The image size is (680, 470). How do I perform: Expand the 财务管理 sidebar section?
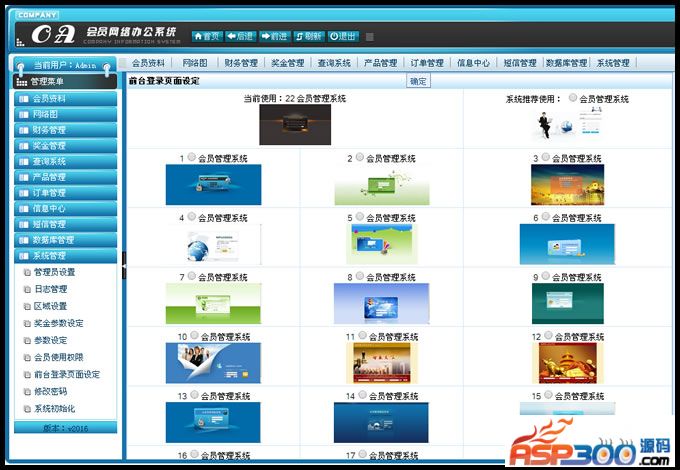[x=65, y=130]
